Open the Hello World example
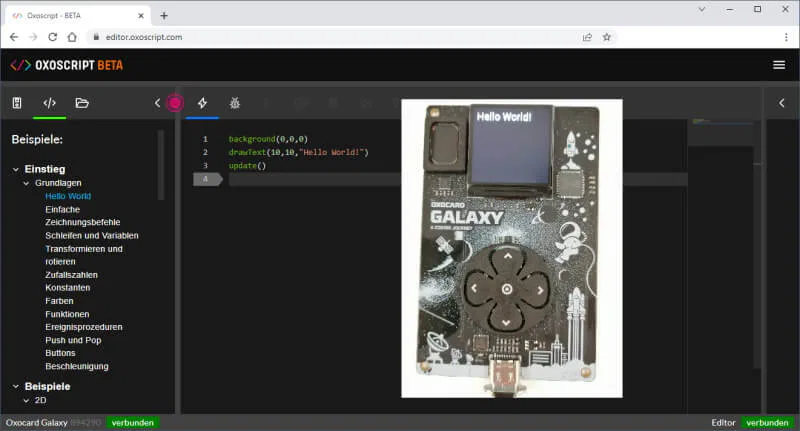800x431 pixels. pos(68,197)
